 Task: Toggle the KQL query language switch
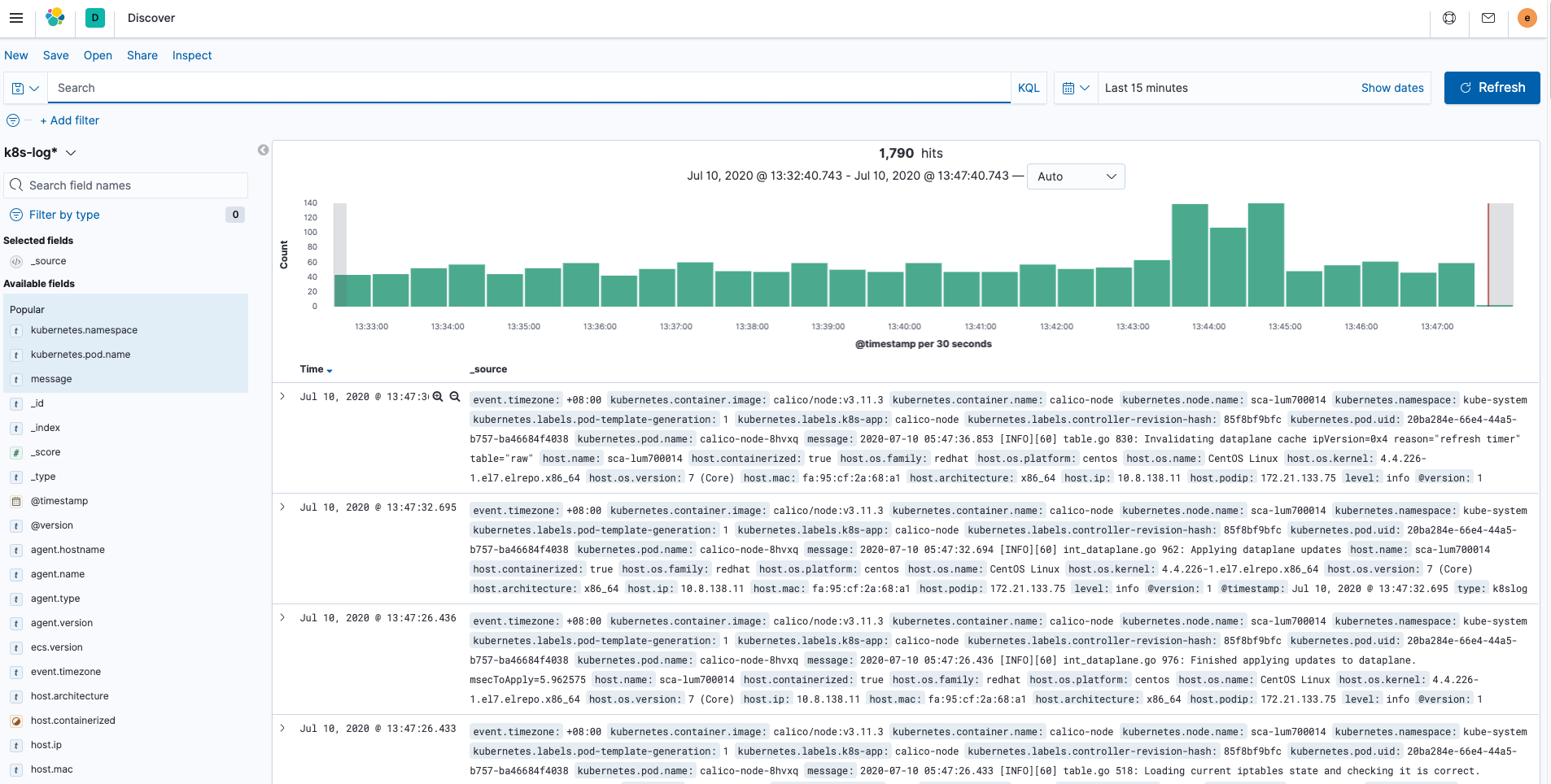point(1029,88)
